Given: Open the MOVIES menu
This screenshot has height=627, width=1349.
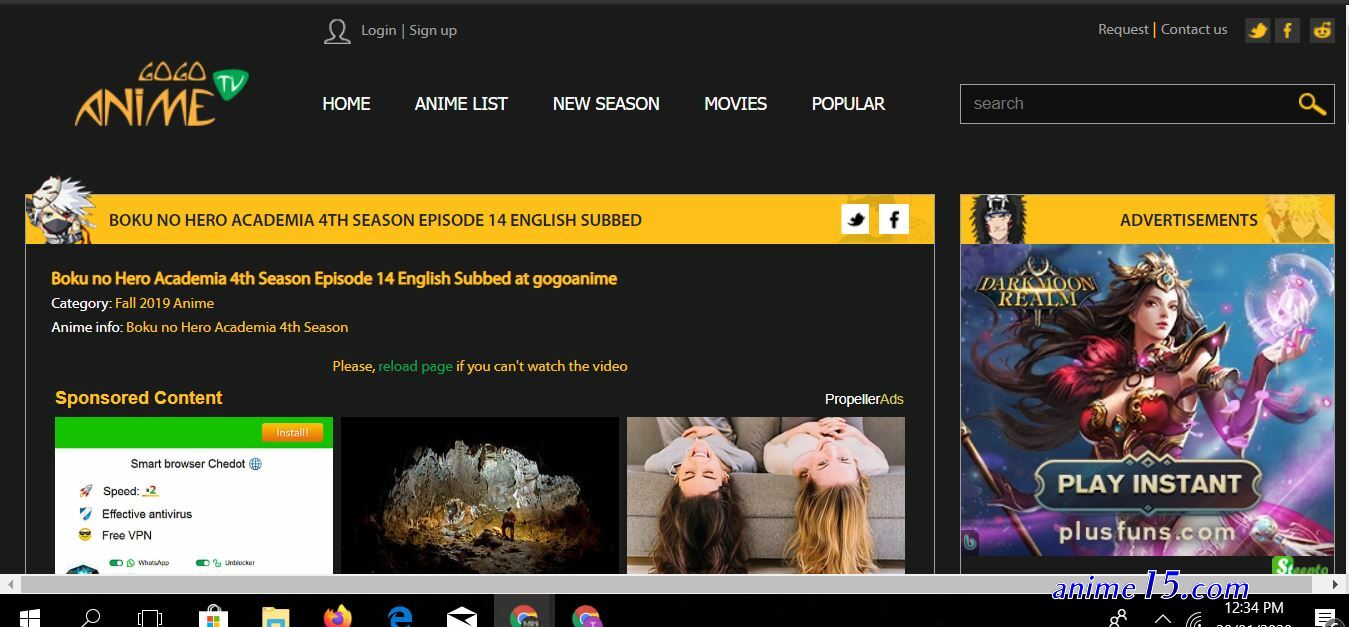Looking at the screenshot, I should pos(735,104).
